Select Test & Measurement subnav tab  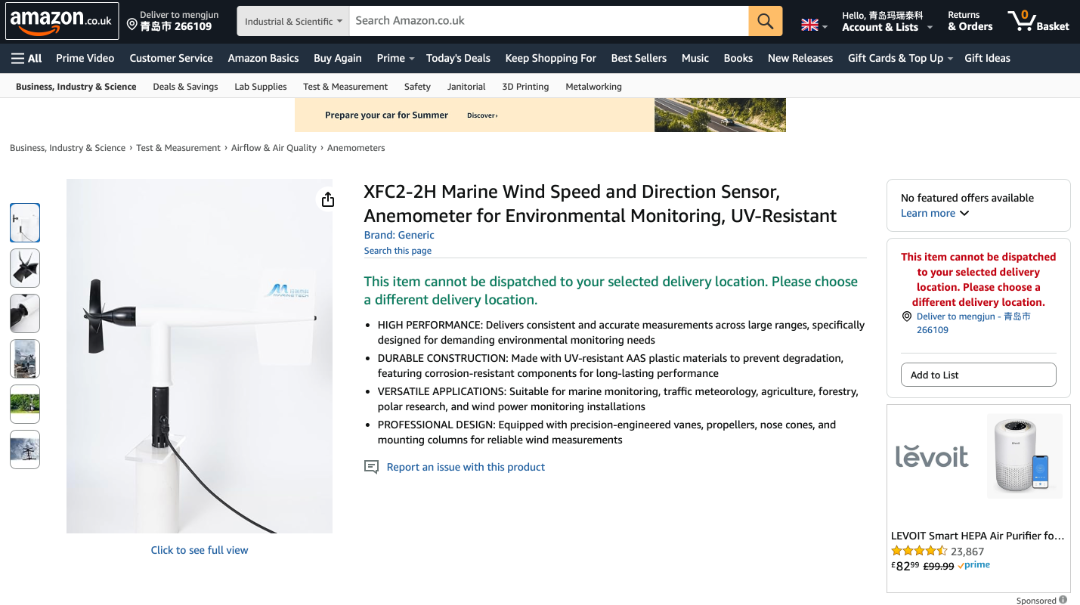click(345, 87)
